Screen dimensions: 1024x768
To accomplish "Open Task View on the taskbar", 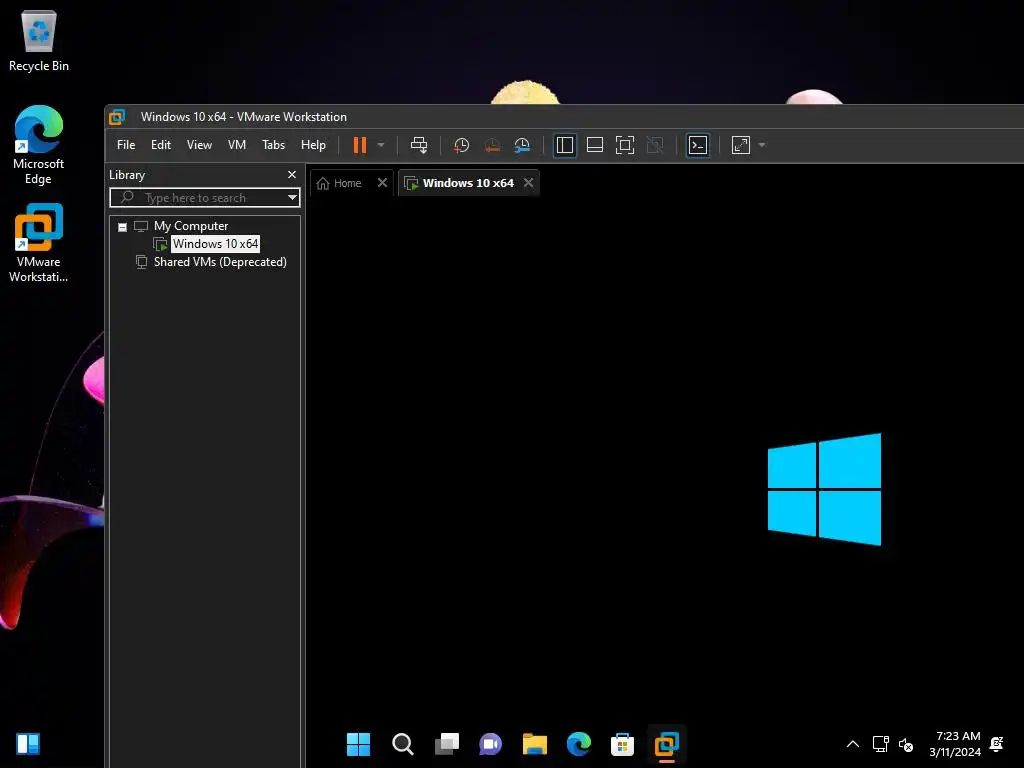I will 447,744.
